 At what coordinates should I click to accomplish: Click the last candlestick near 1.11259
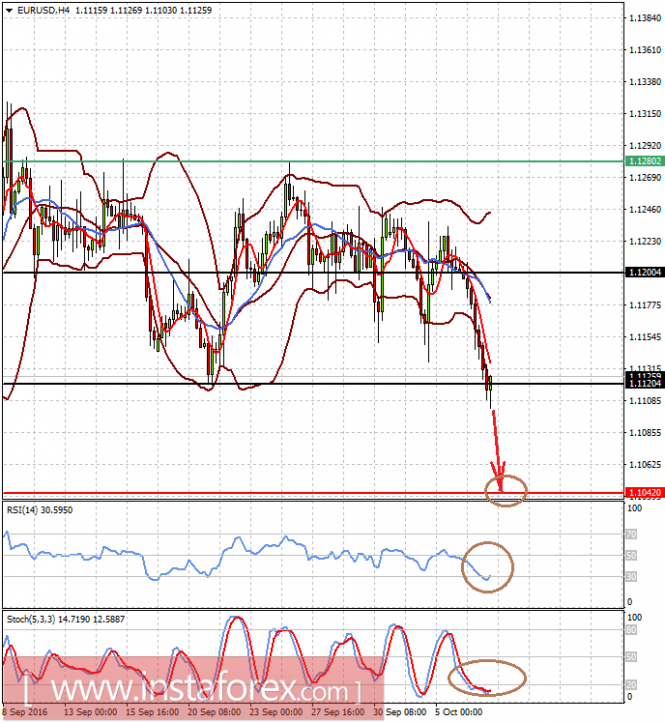pyautogui.click(x=491, y=391)
